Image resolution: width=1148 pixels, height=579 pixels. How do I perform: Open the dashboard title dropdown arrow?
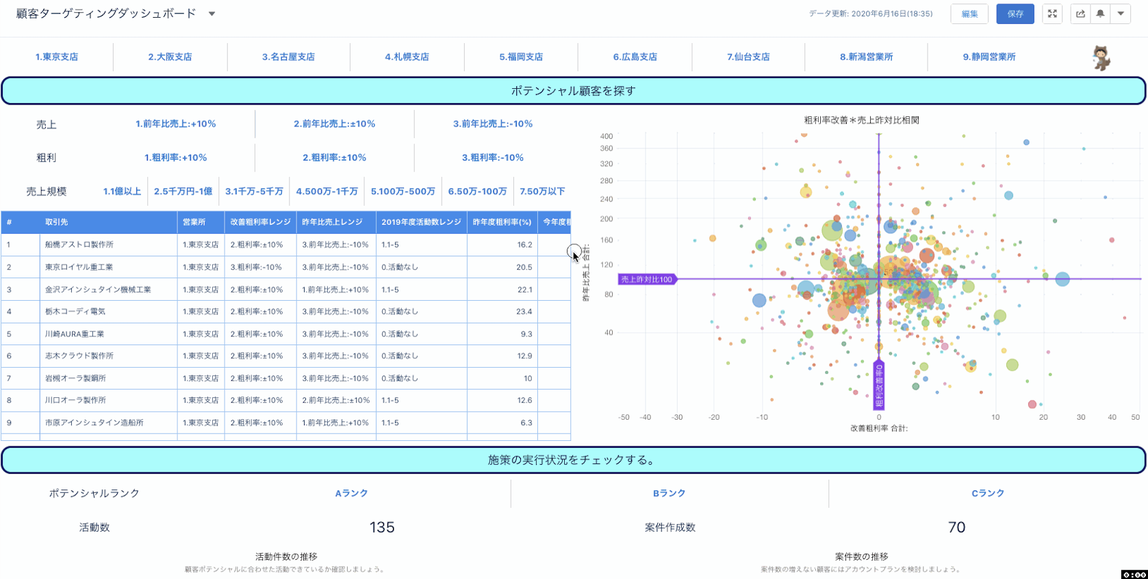pos(212,14)
